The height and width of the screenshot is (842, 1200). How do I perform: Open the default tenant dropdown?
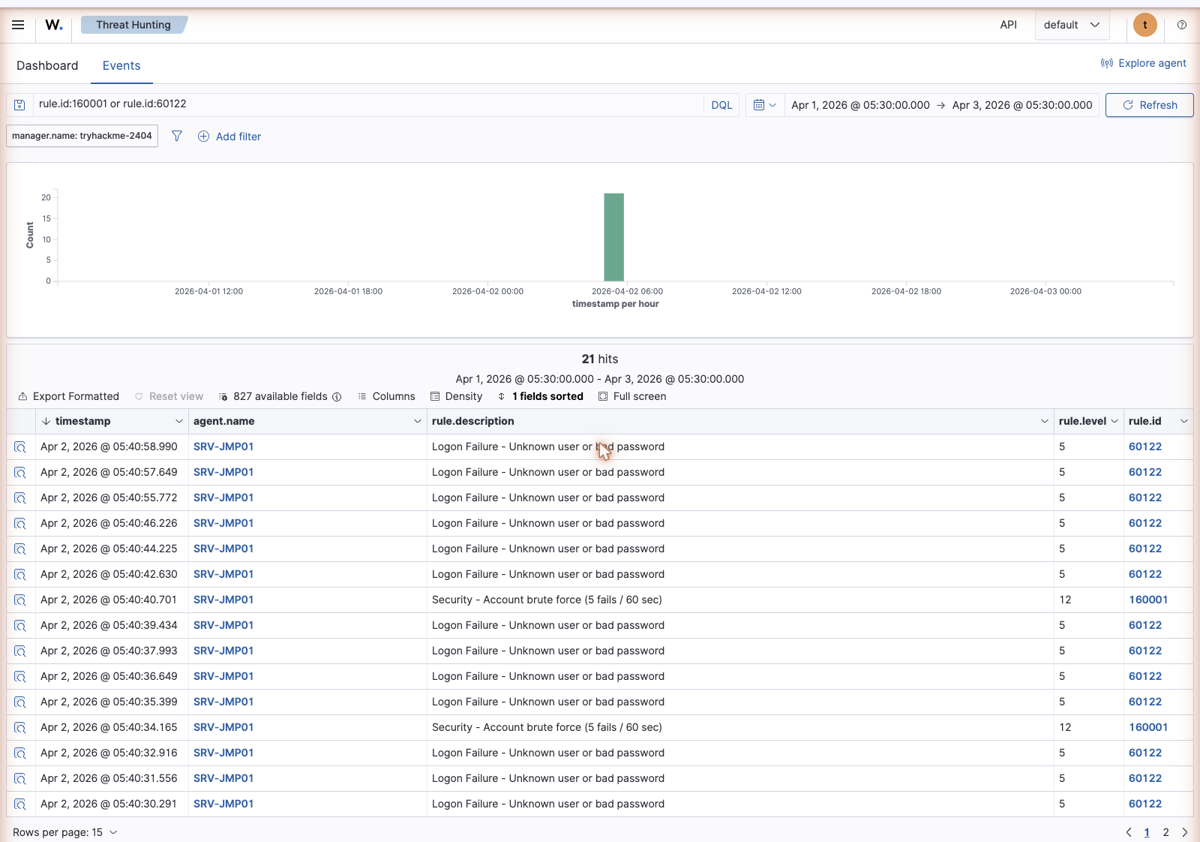(1071, 25)
